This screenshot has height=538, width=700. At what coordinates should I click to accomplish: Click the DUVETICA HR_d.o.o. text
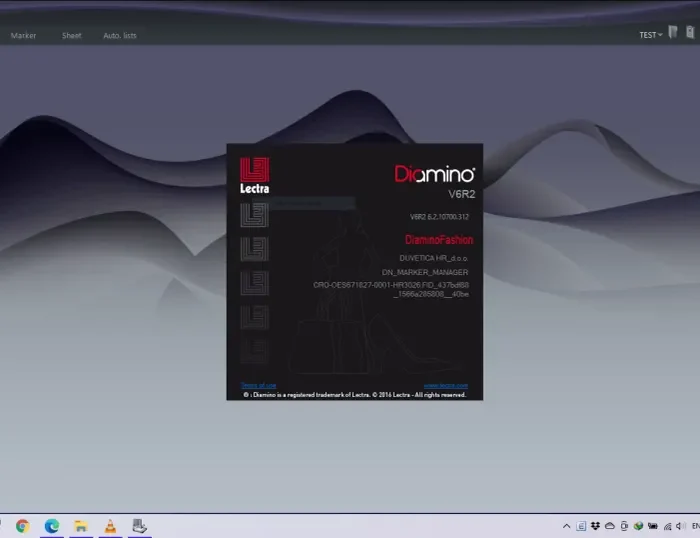point(433,258)
